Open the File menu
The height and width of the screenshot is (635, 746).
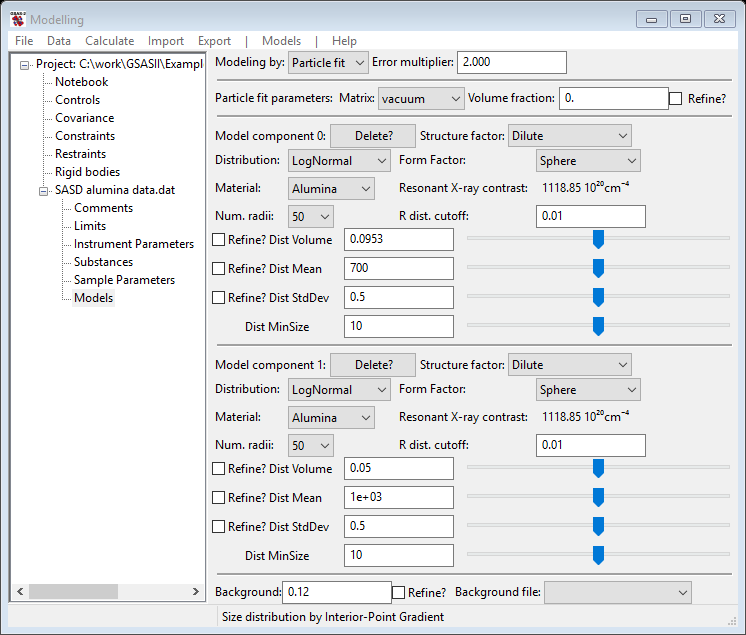click(24, 41)
